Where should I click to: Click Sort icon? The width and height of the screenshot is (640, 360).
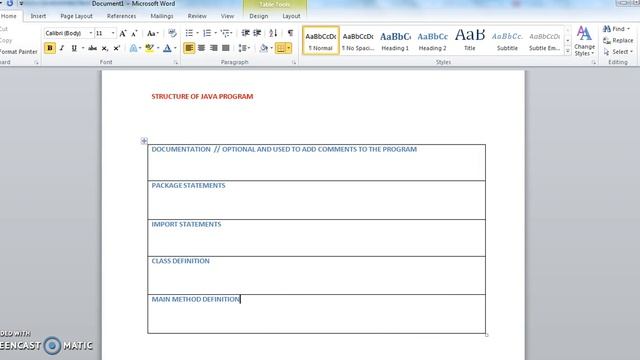(x=273, y=33)
